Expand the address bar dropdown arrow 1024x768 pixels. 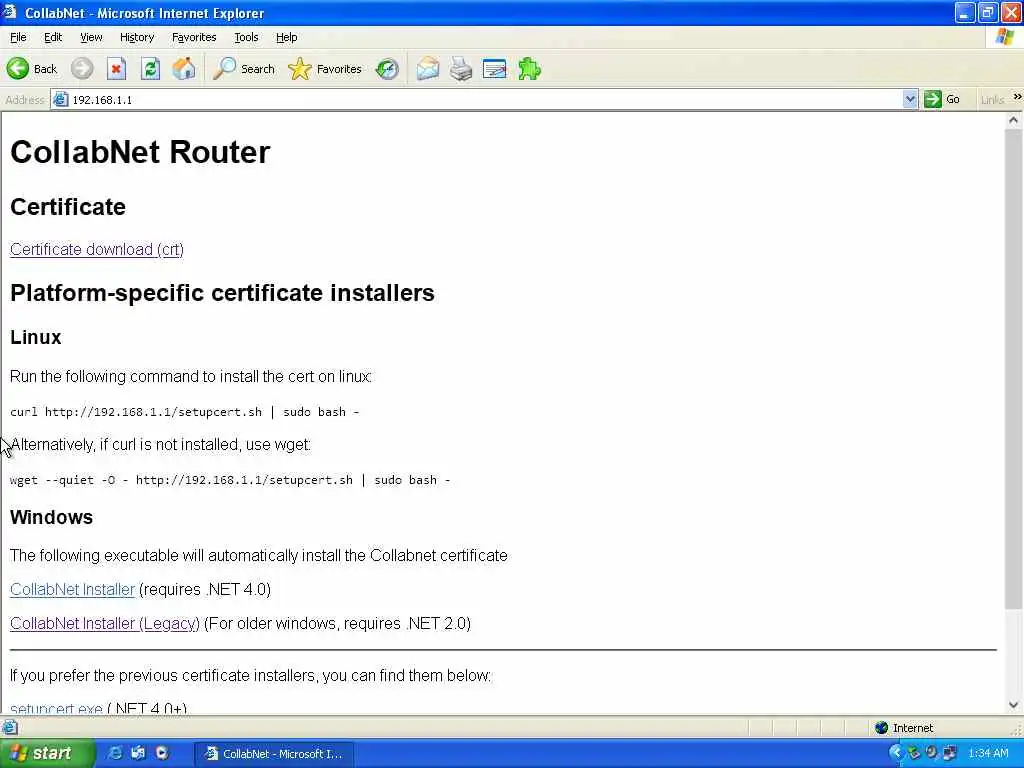[910, 99]
